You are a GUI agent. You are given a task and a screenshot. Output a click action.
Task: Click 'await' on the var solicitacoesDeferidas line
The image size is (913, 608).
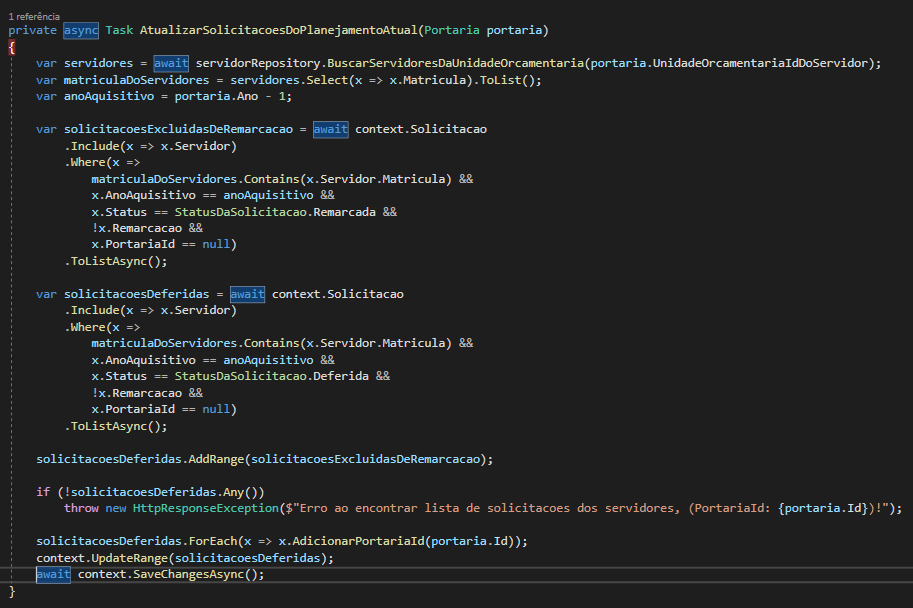(x=247, y=294)
